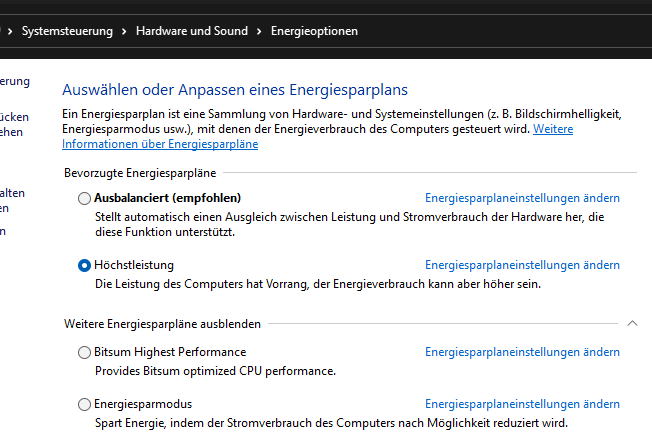Click empty address bar area right of Energieoptionen

click(x=500, y=31)
